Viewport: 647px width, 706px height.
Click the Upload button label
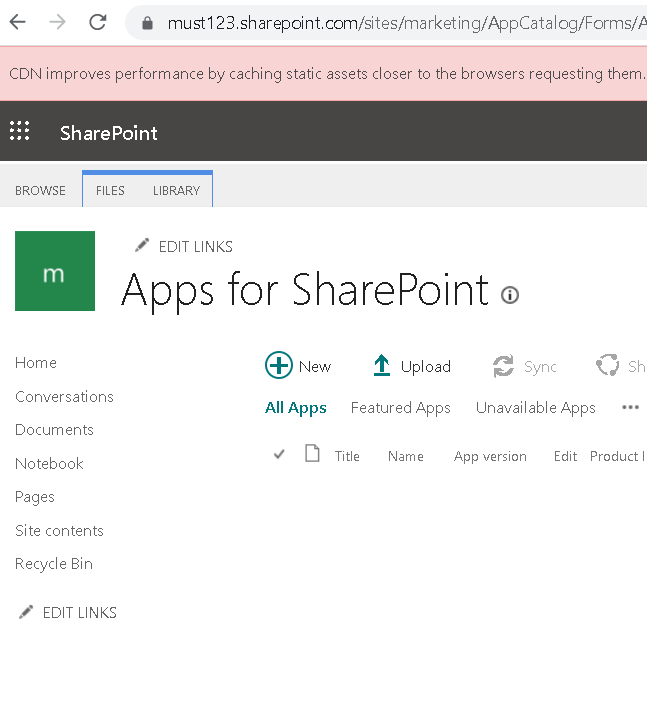426,367
